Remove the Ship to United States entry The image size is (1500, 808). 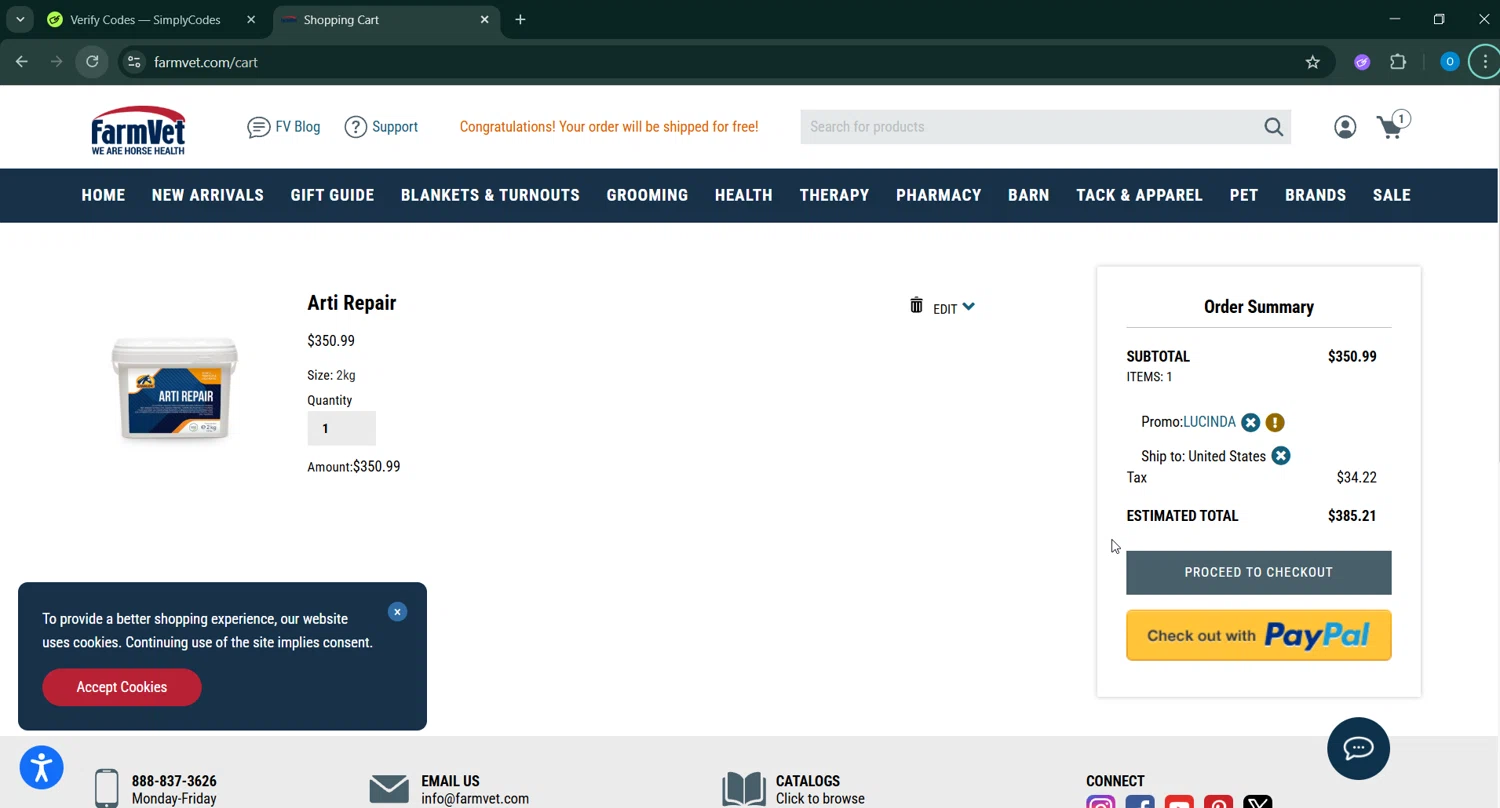pos(1281,456)
